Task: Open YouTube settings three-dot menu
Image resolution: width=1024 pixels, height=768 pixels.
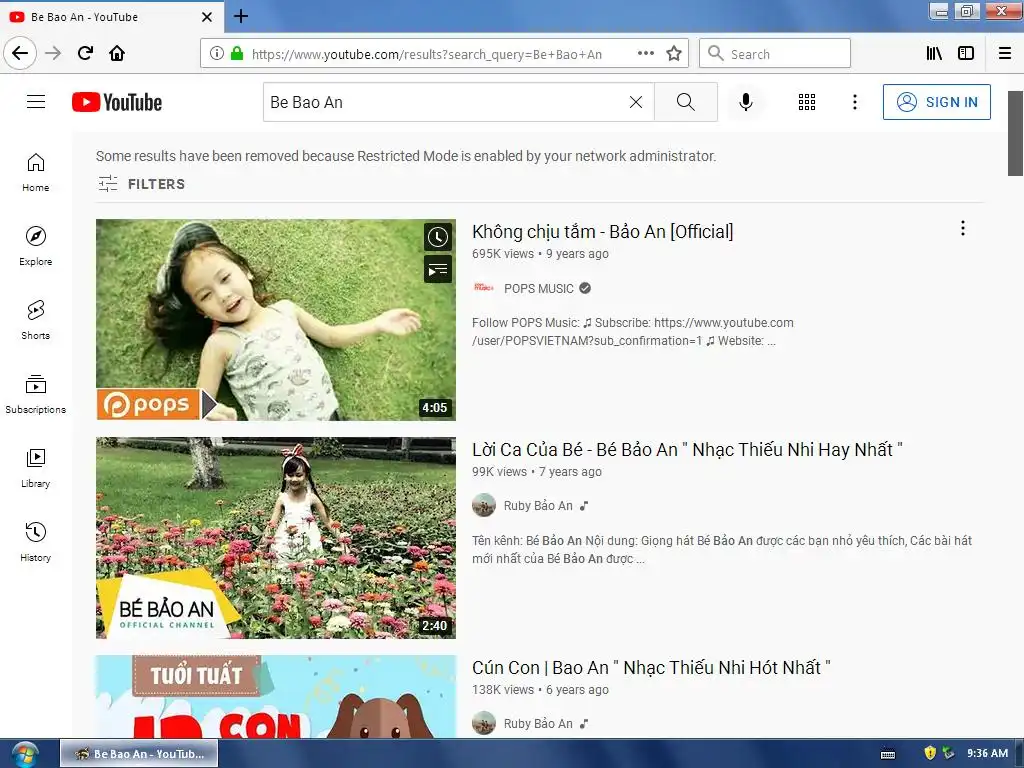Action: click(x=855, y=102)
